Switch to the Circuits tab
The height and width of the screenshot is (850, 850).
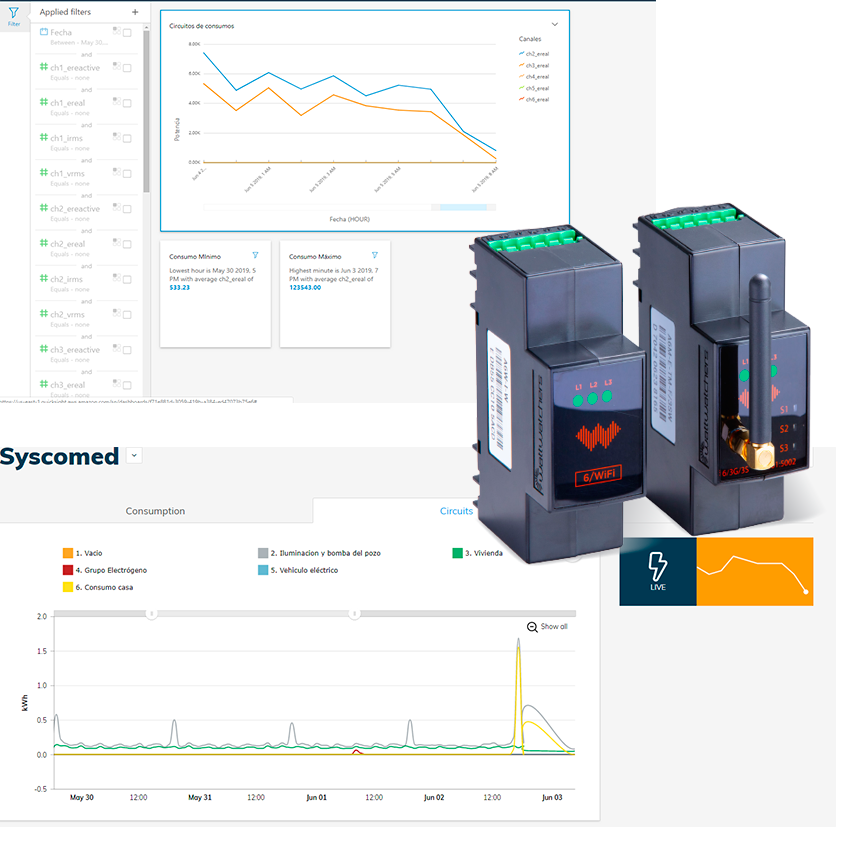coord(456,511)
